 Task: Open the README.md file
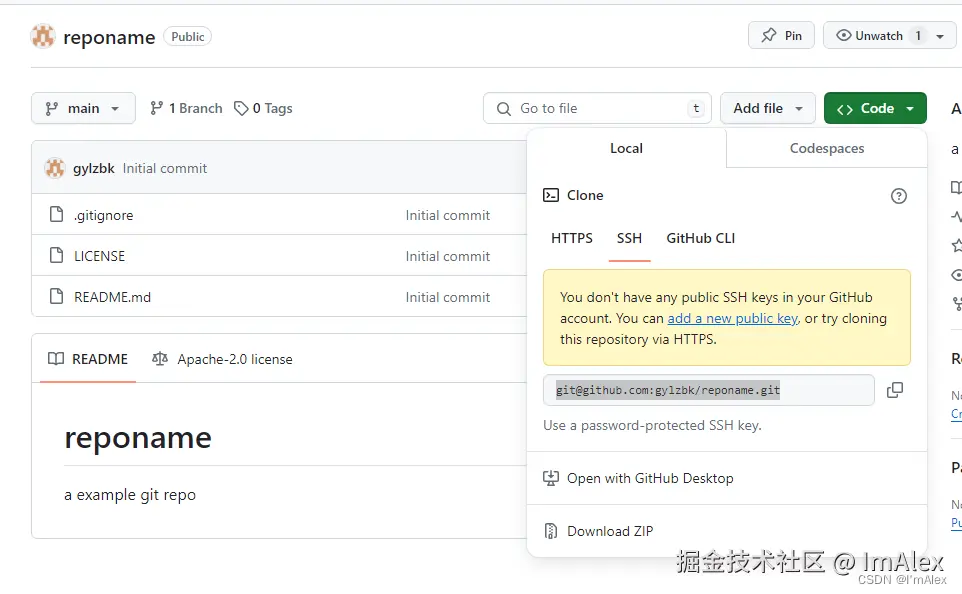point(112,297)
